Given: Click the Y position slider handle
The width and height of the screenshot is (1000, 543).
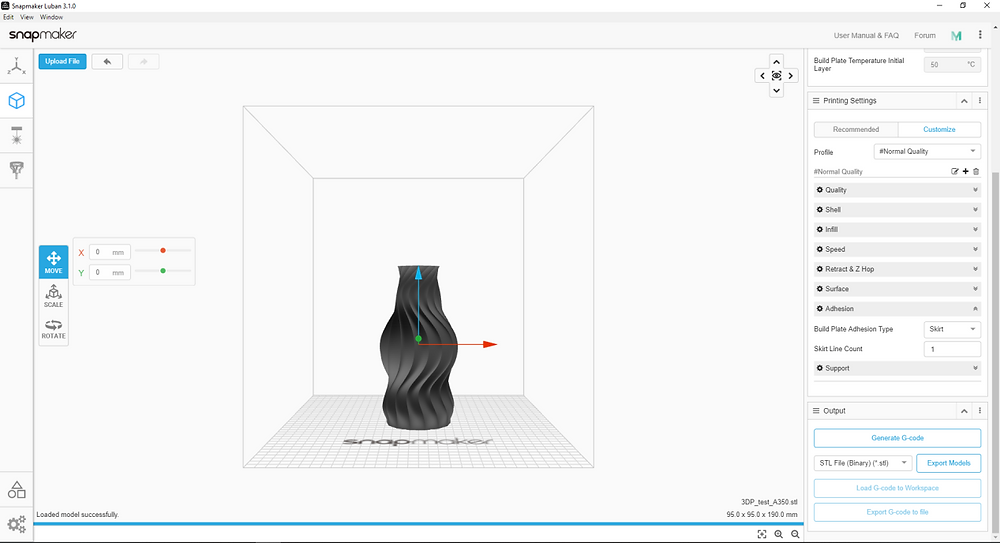Looking at the screenshot, I should click(x=163, y=271).
